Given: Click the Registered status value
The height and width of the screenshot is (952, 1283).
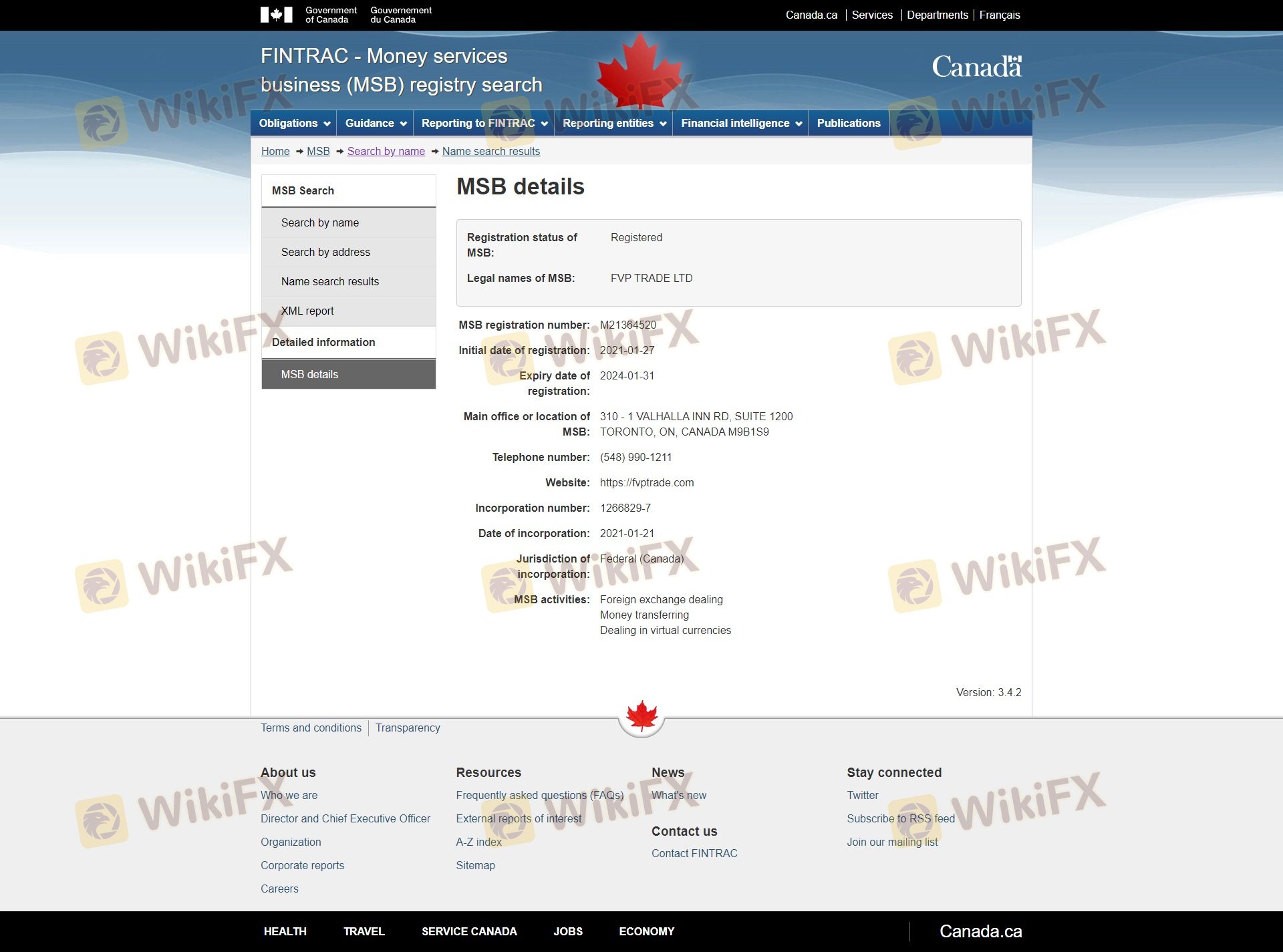Looking at the screenshot, I should click(635, 237).
